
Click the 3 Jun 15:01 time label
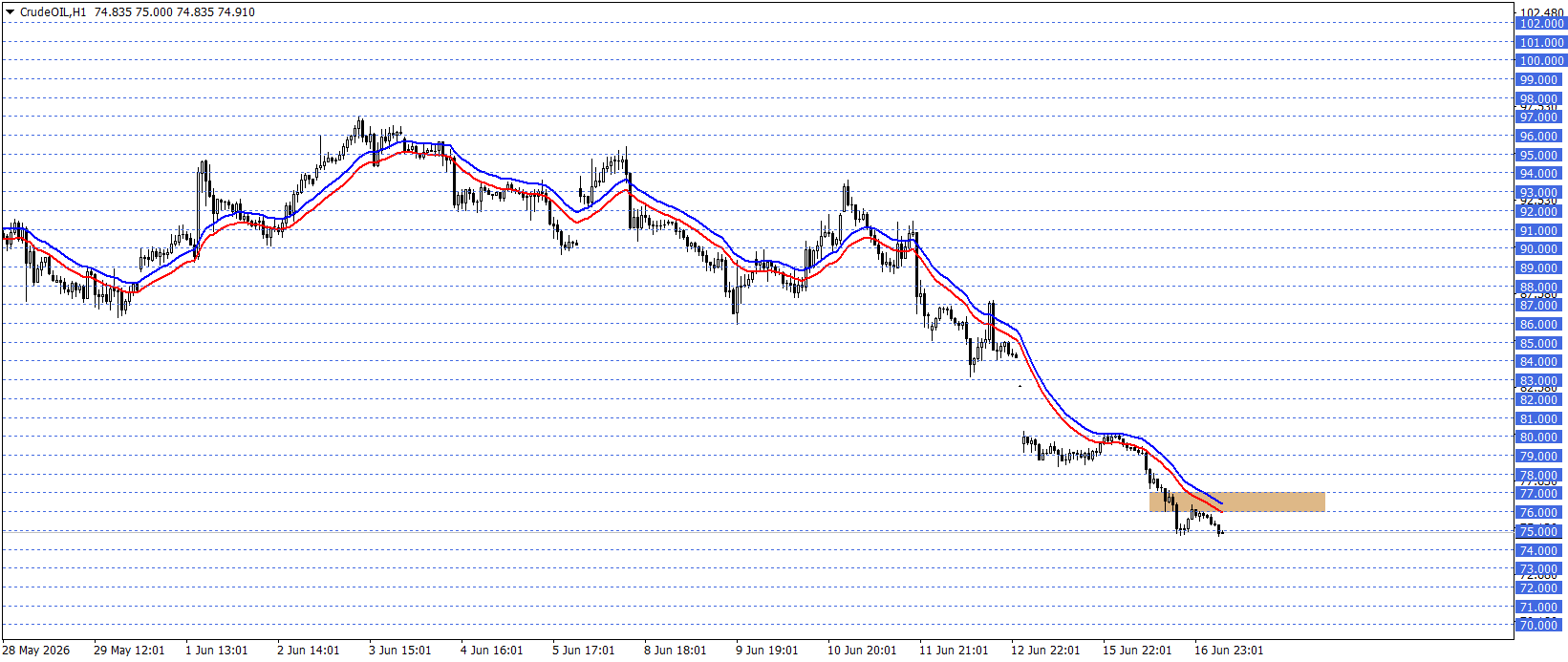399,651
